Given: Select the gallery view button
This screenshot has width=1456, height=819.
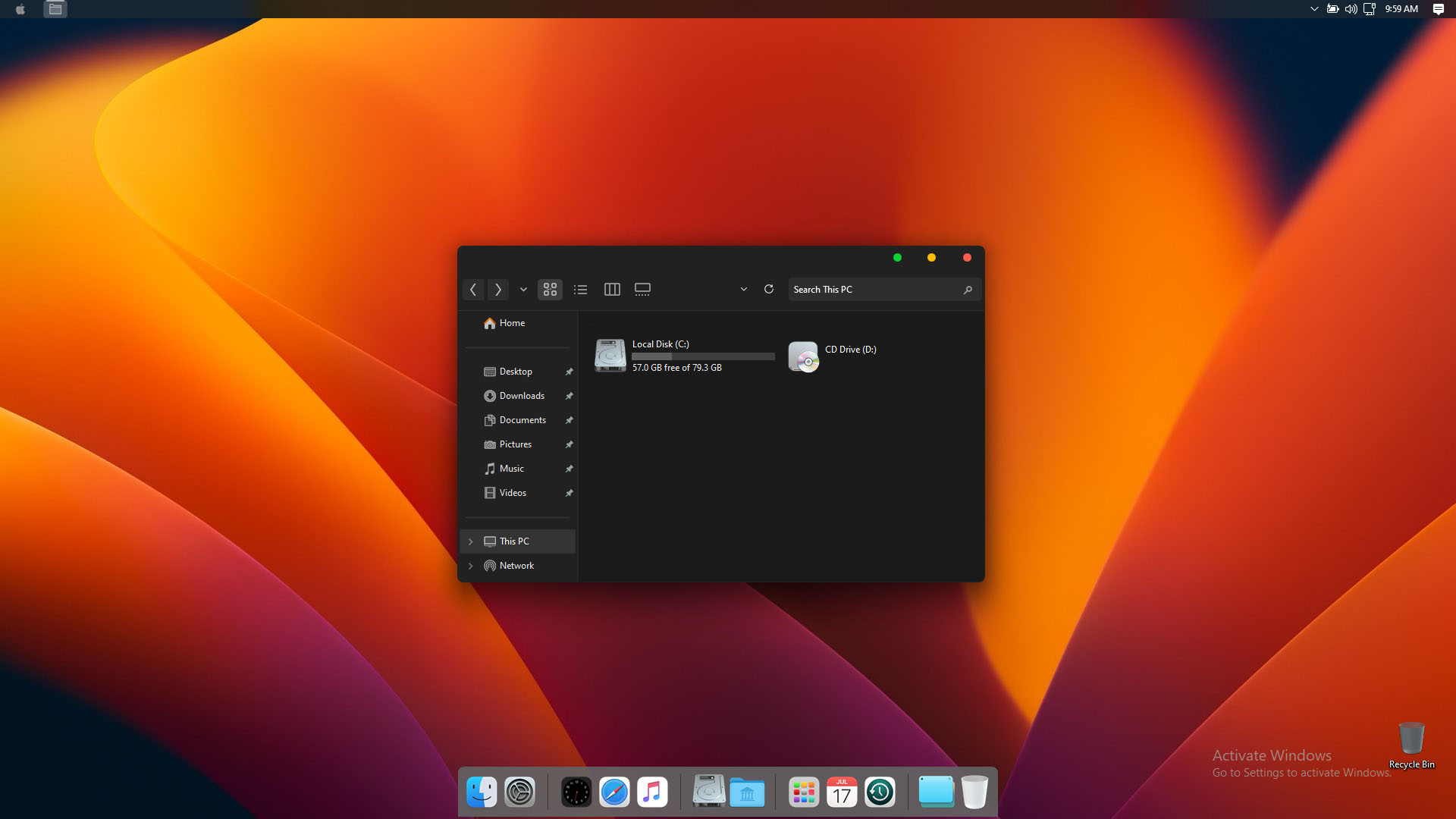Looking at the screenshot, I should 642,290.
